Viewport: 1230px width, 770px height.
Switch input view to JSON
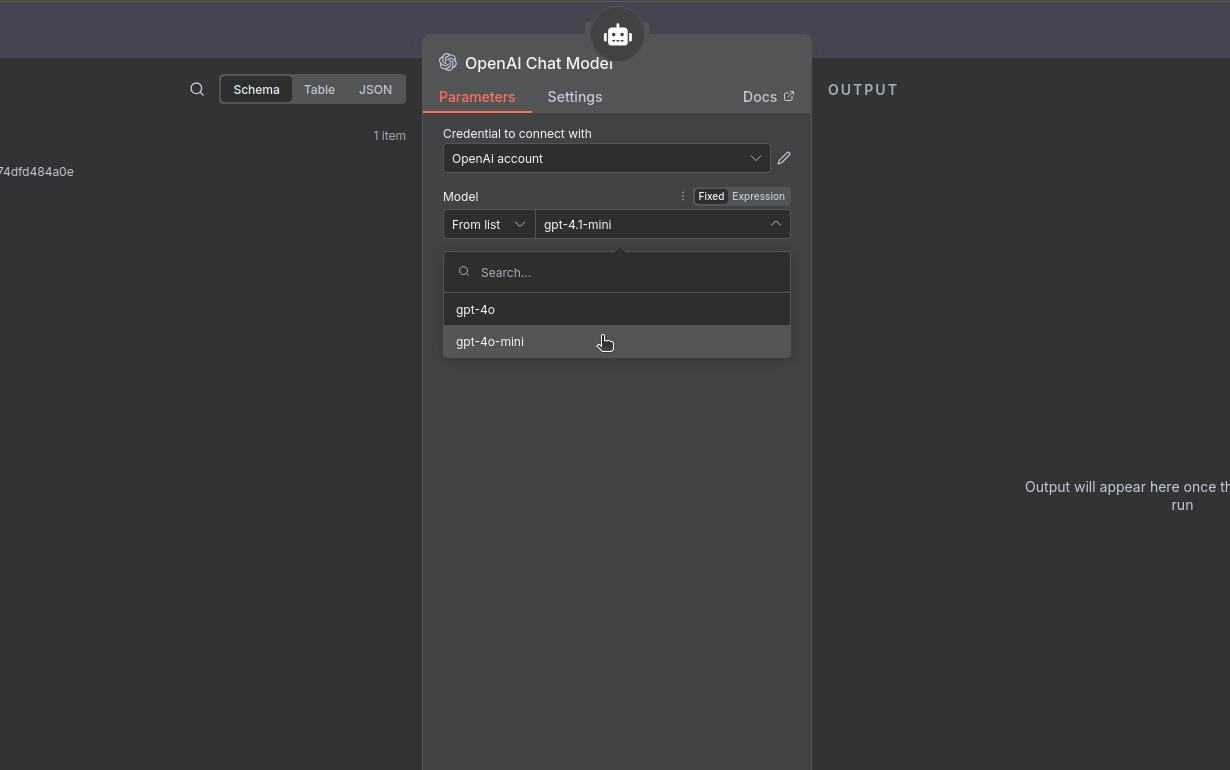pyautogui.click(x=375, y=90)
